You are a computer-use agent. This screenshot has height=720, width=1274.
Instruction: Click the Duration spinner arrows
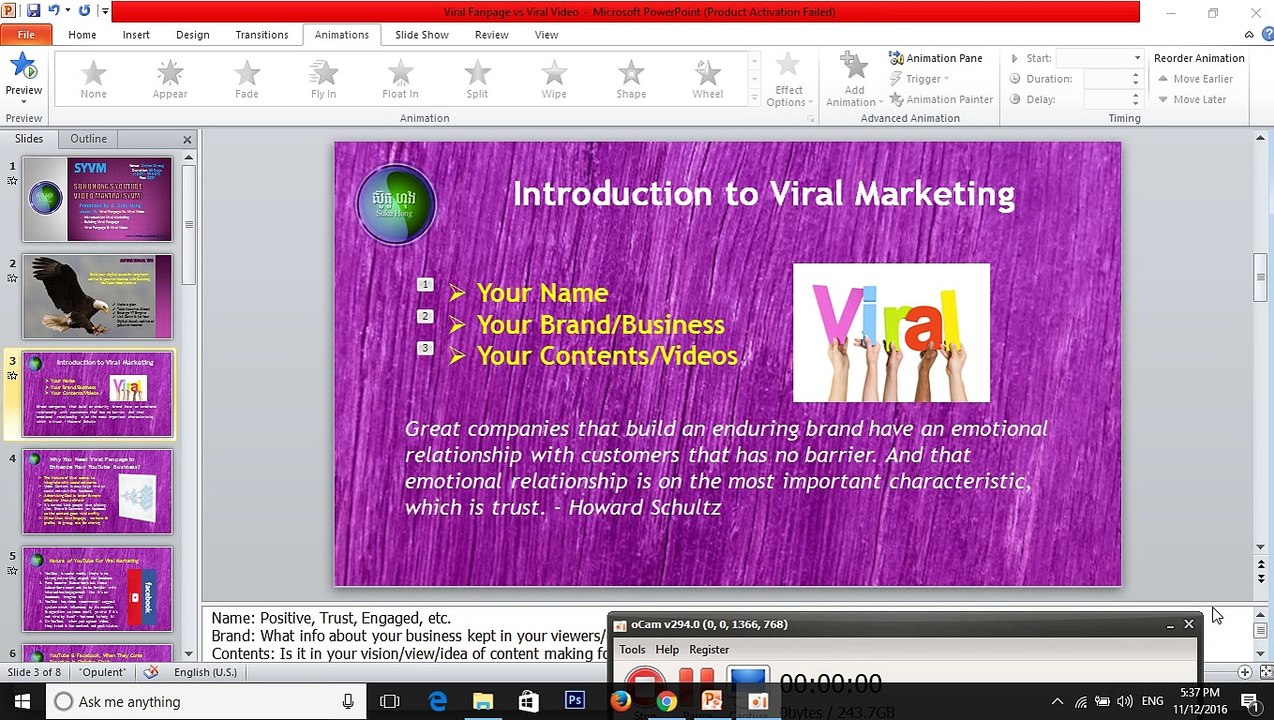pos(1135,79)
